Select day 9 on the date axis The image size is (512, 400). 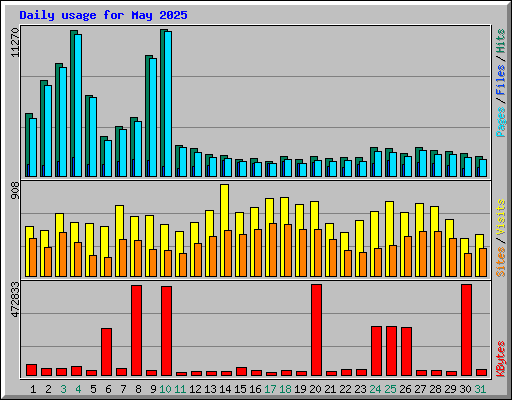pyautogui.click(x=153, y=389)
